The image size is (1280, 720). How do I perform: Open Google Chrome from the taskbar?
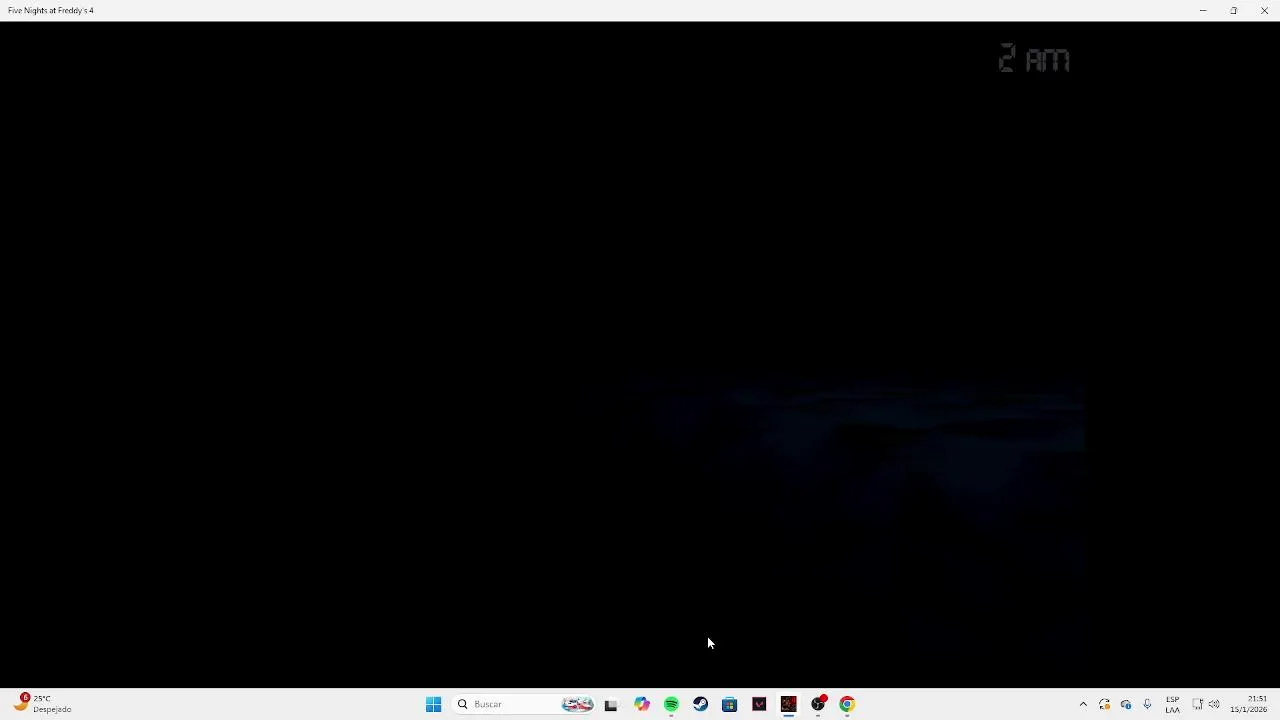[847, 704]
